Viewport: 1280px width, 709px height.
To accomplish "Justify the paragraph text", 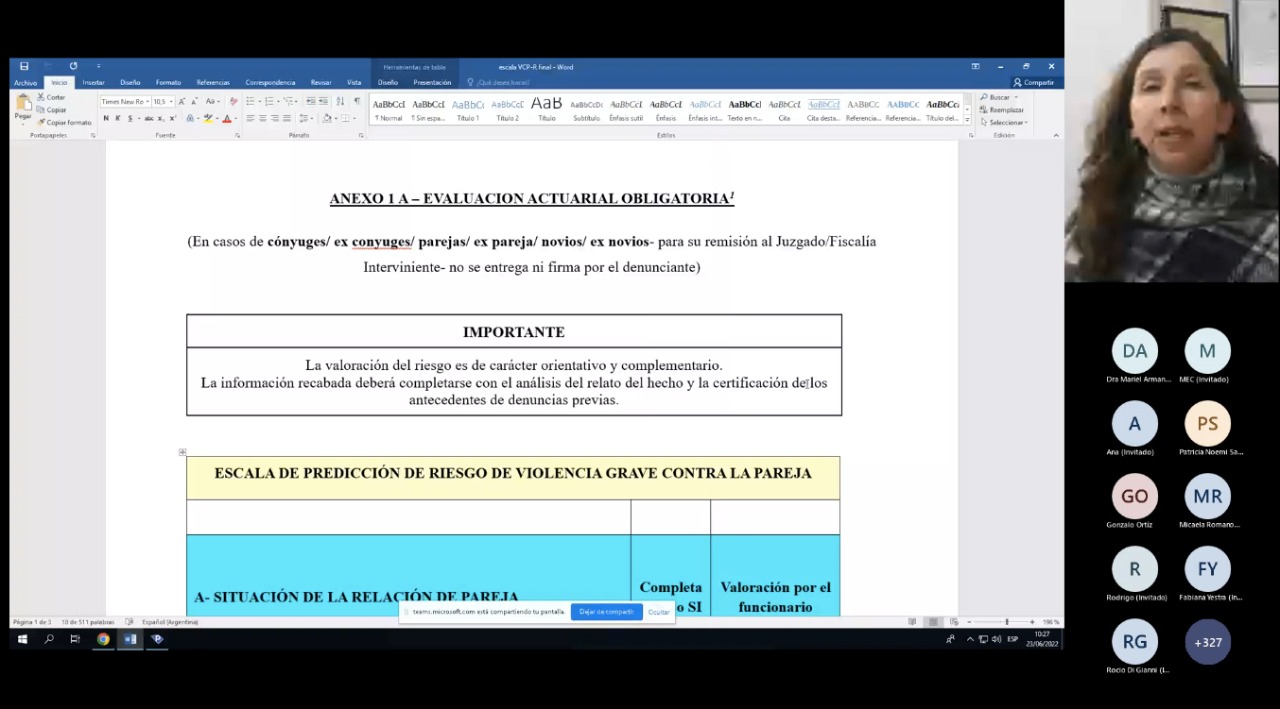I will pos(286,118).
